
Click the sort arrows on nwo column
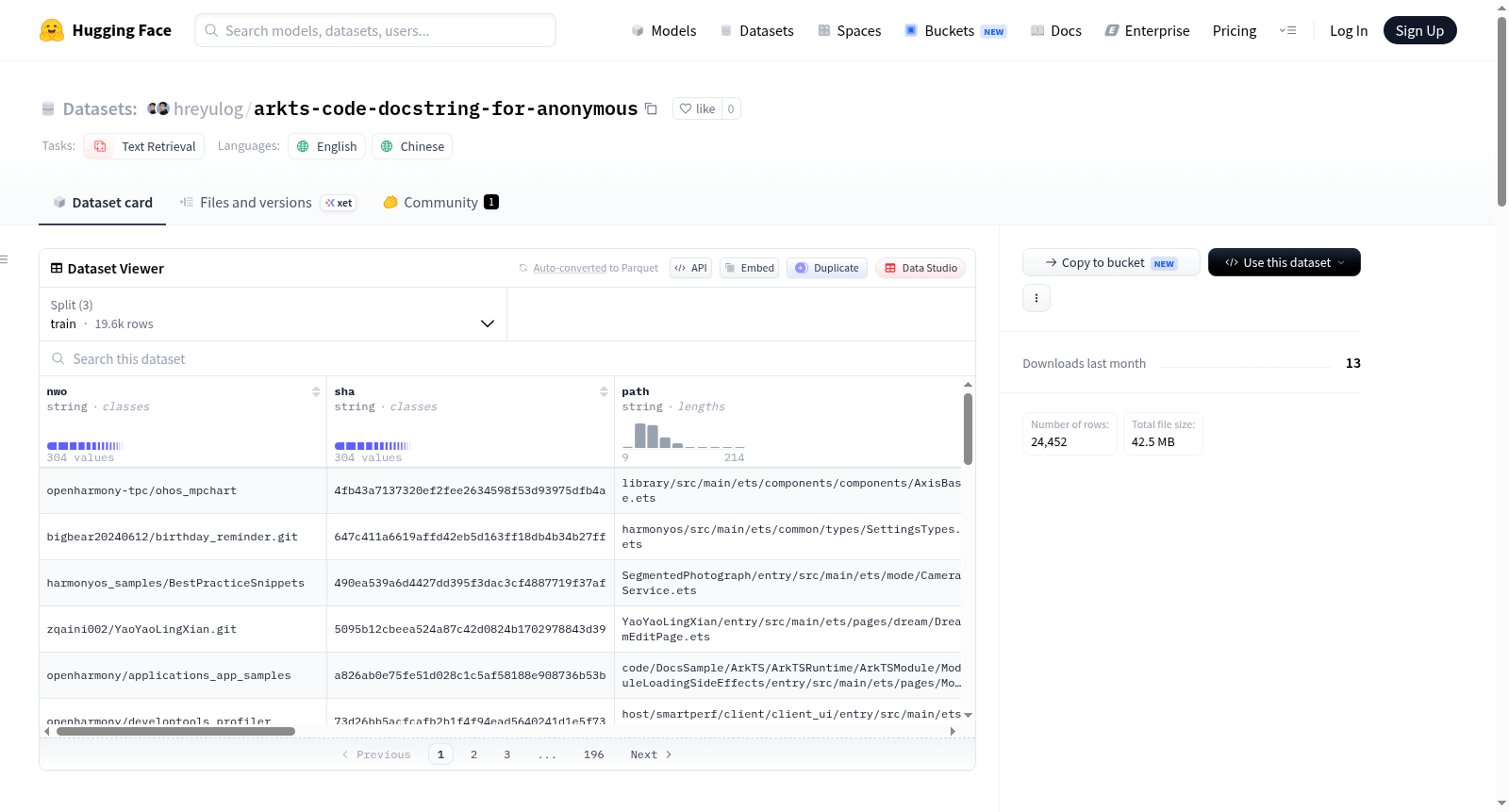(x=316, y=391)
